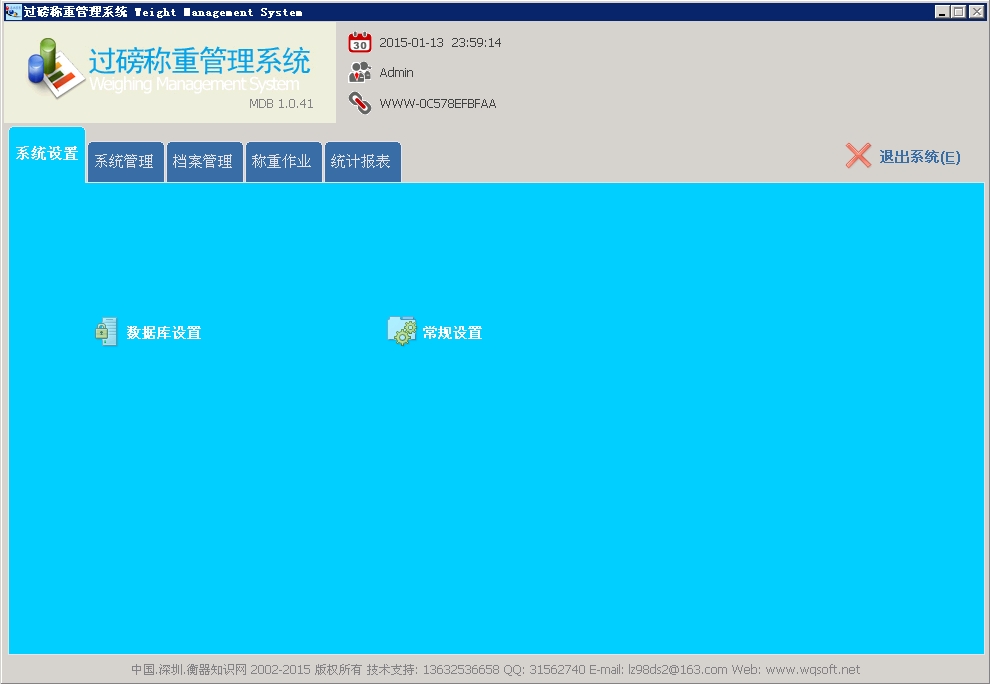Open the 档案管理 tab
The width and height of the screenshot is (990, 684).
click(204, 162)
